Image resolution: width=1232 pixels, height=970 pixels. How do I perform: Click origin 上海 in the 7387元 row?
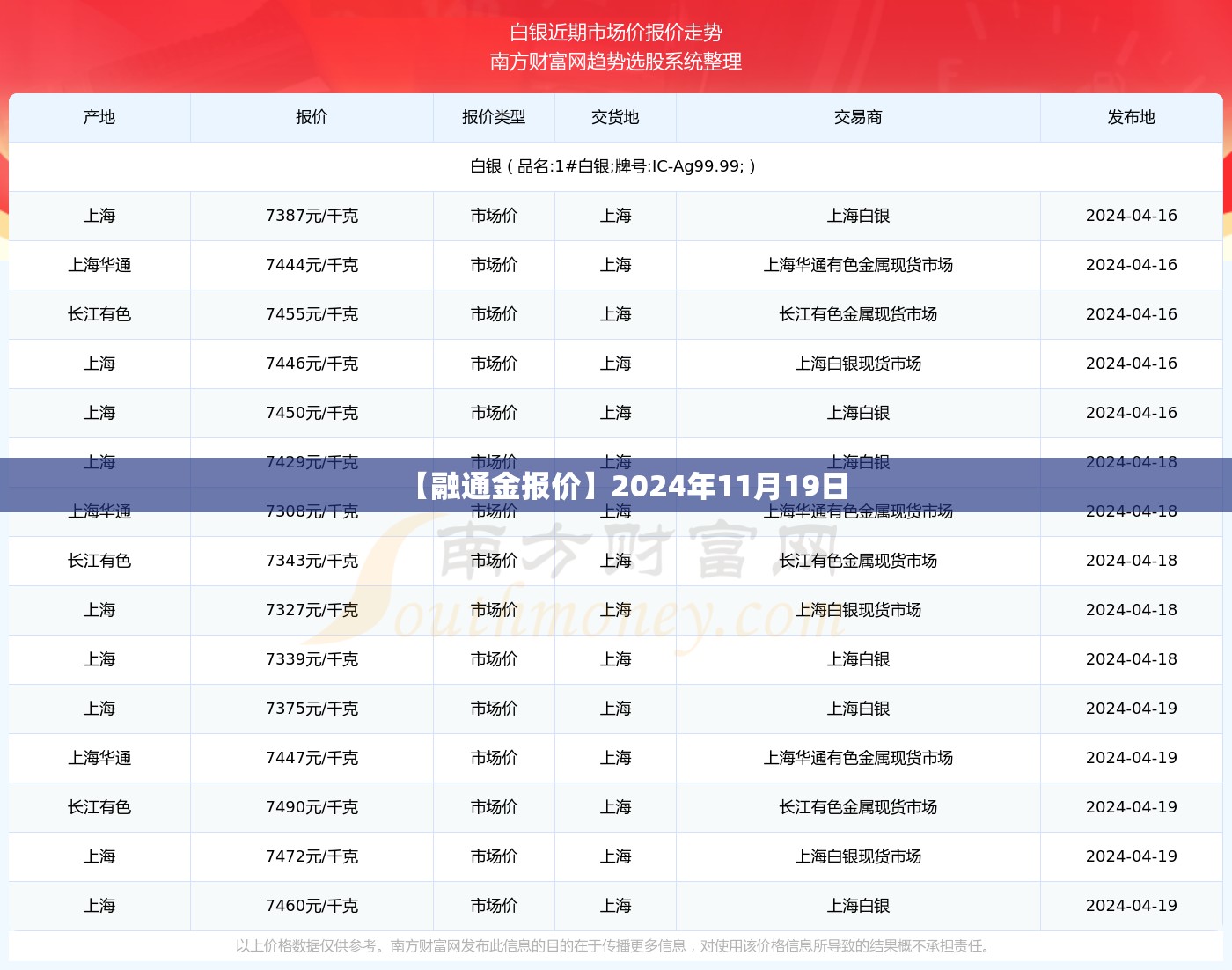(99, 216)
